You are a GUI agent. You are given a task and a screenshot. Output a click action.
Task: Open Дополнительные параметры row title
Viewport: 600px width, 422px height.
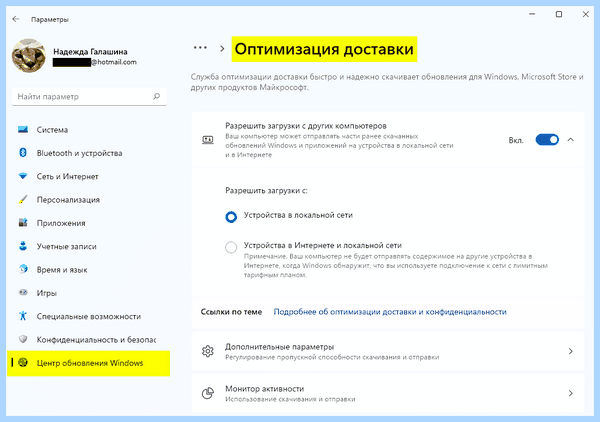(279, 347)
